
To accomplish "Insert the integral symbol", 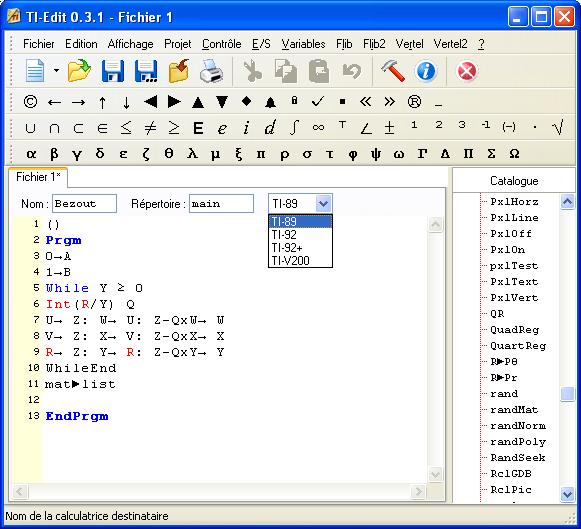I will click(x=294, y=128).
